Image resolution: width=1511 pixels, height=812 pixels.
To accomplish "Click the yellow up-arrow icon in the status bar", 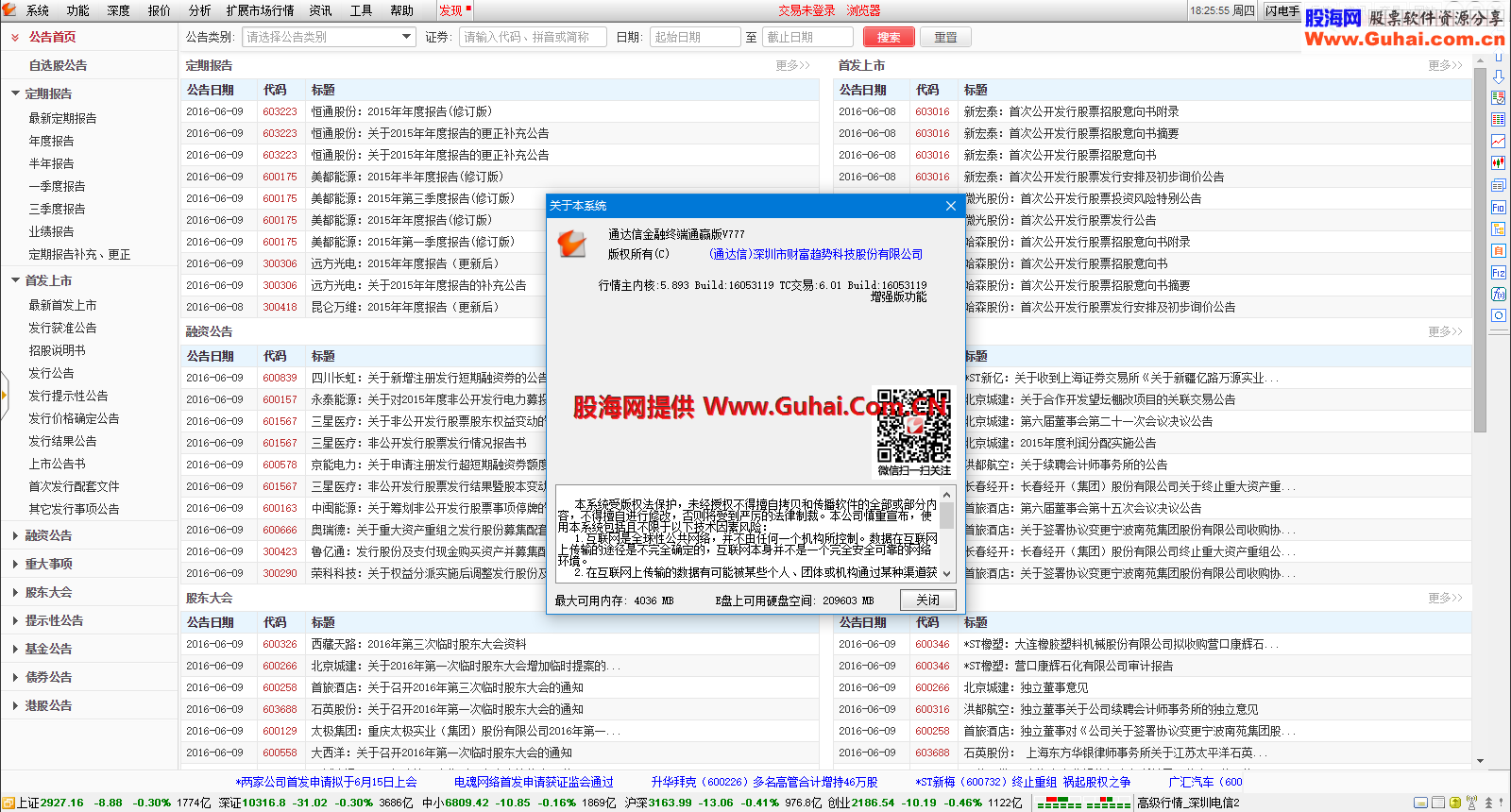I will point(1455,803).
